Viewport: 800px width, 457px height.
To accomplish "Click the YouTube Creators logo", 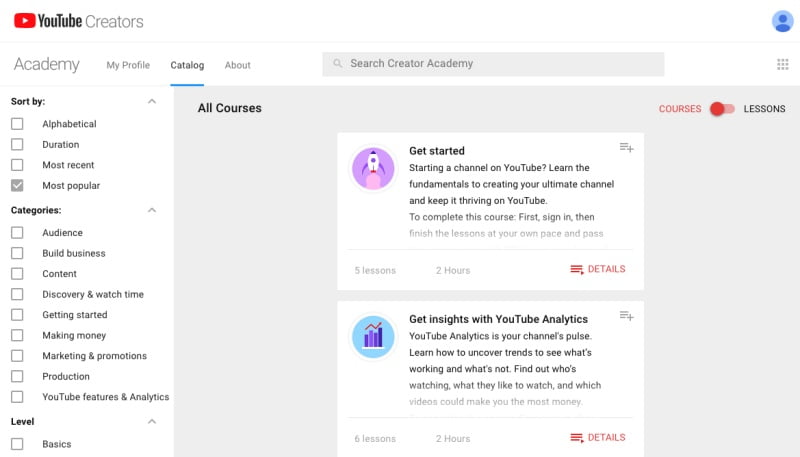I will coord(78,21).
